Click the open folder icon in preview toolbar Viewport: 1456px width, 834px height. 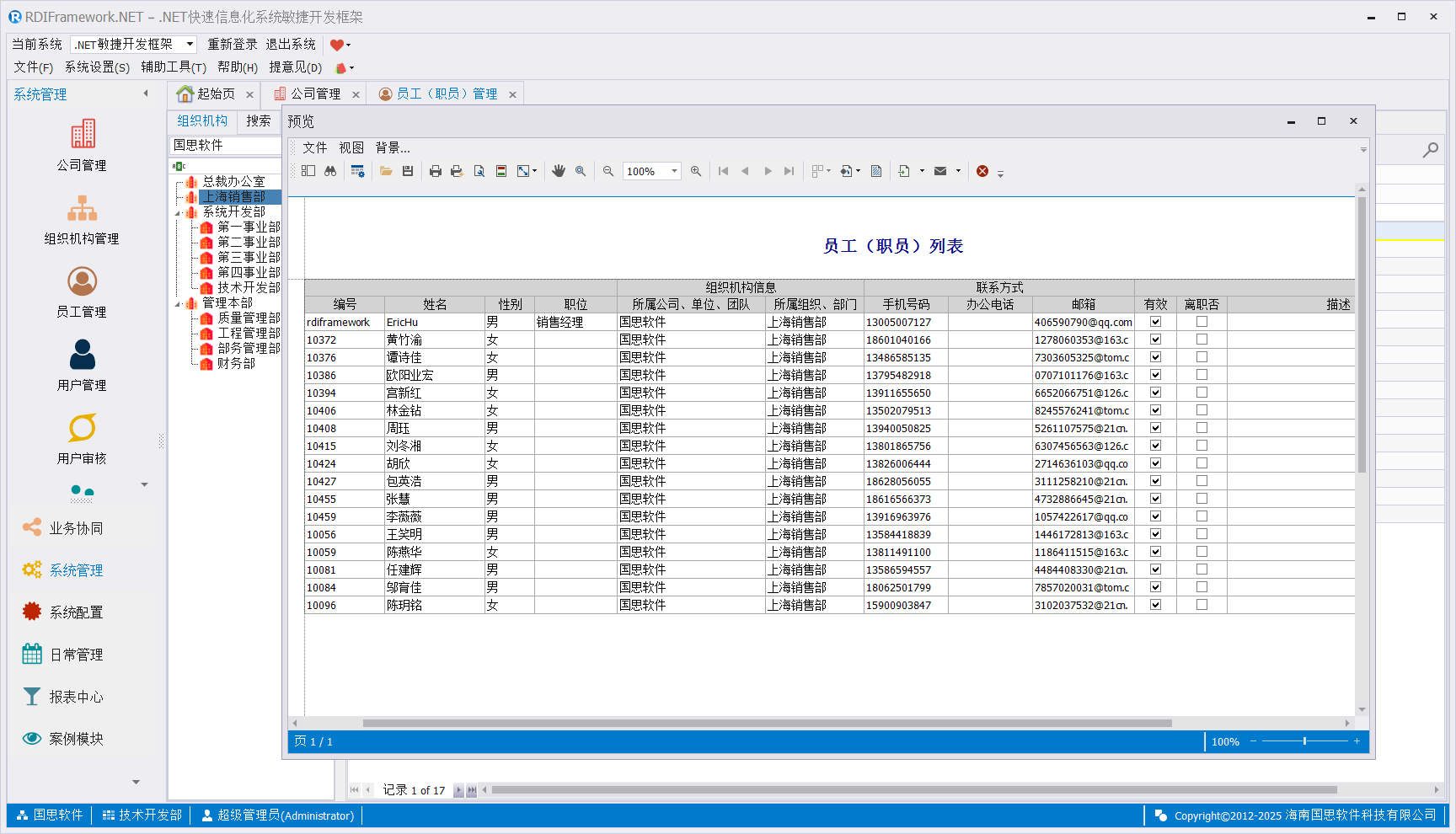tap(386, 171)
